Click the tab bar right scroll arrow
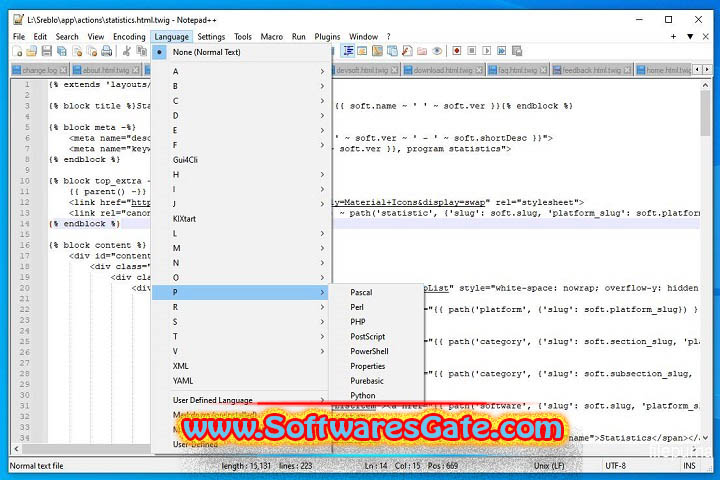The height and width of the screenshot is (480, 720). pos(707,69)
